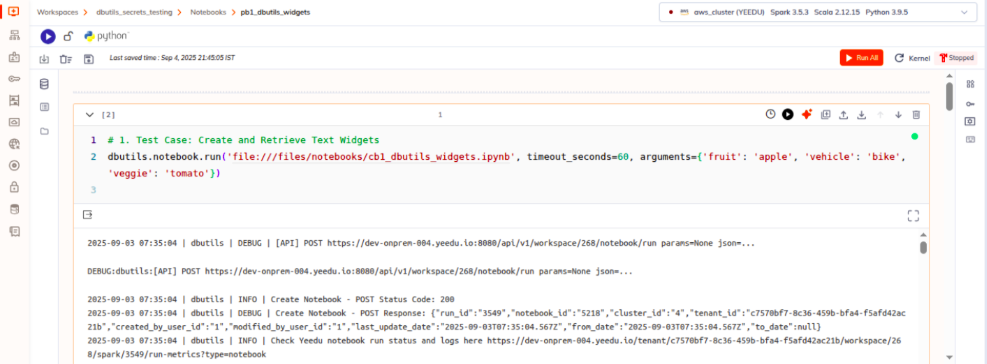This screenshot has width=987, height=364.
Task: Click the pb1_dbutils_widgets breadcrumb title
Action: (x=275, y=12)
